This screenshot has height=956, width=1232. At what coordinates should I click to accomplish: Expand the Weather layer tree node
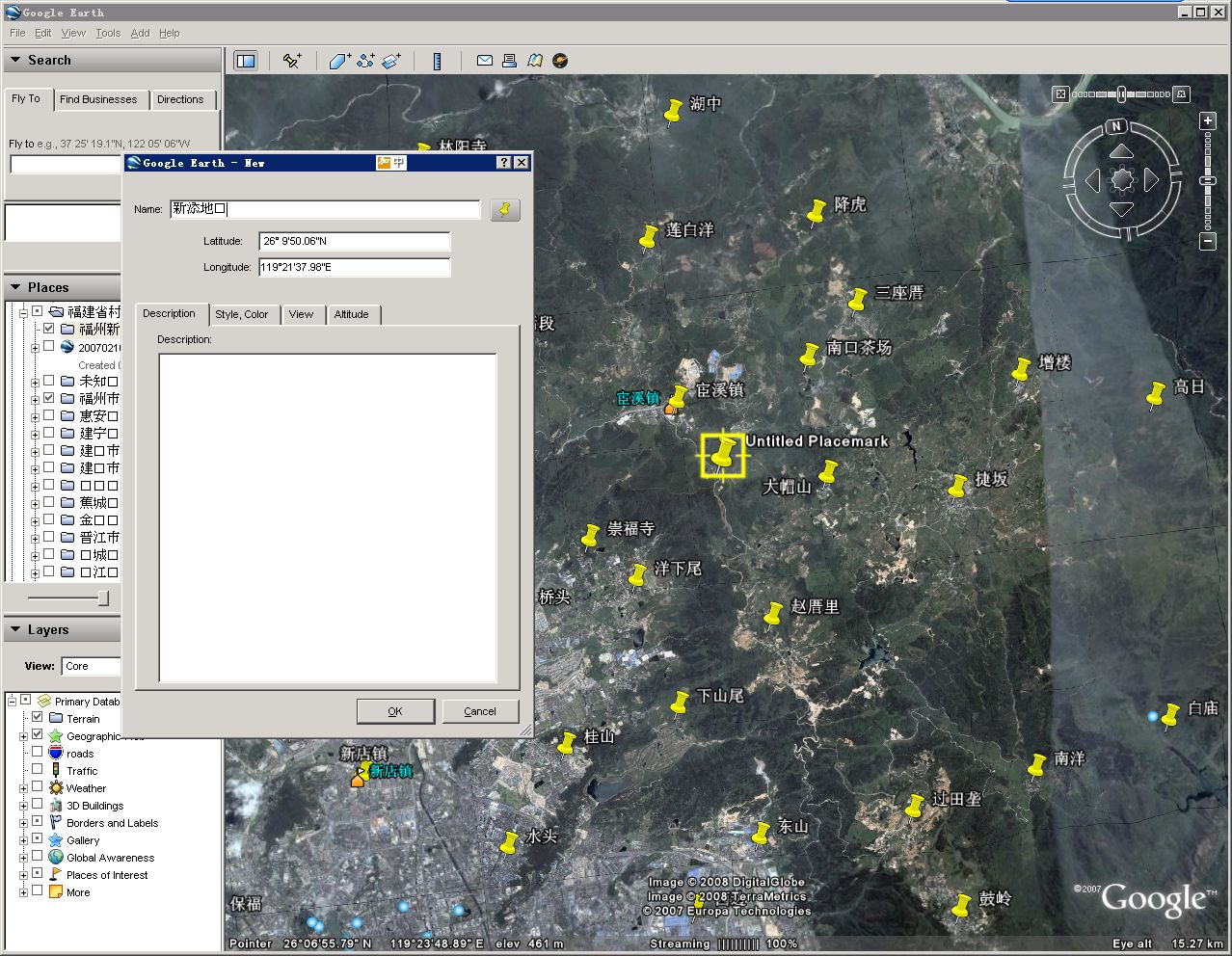coord(24,788)
